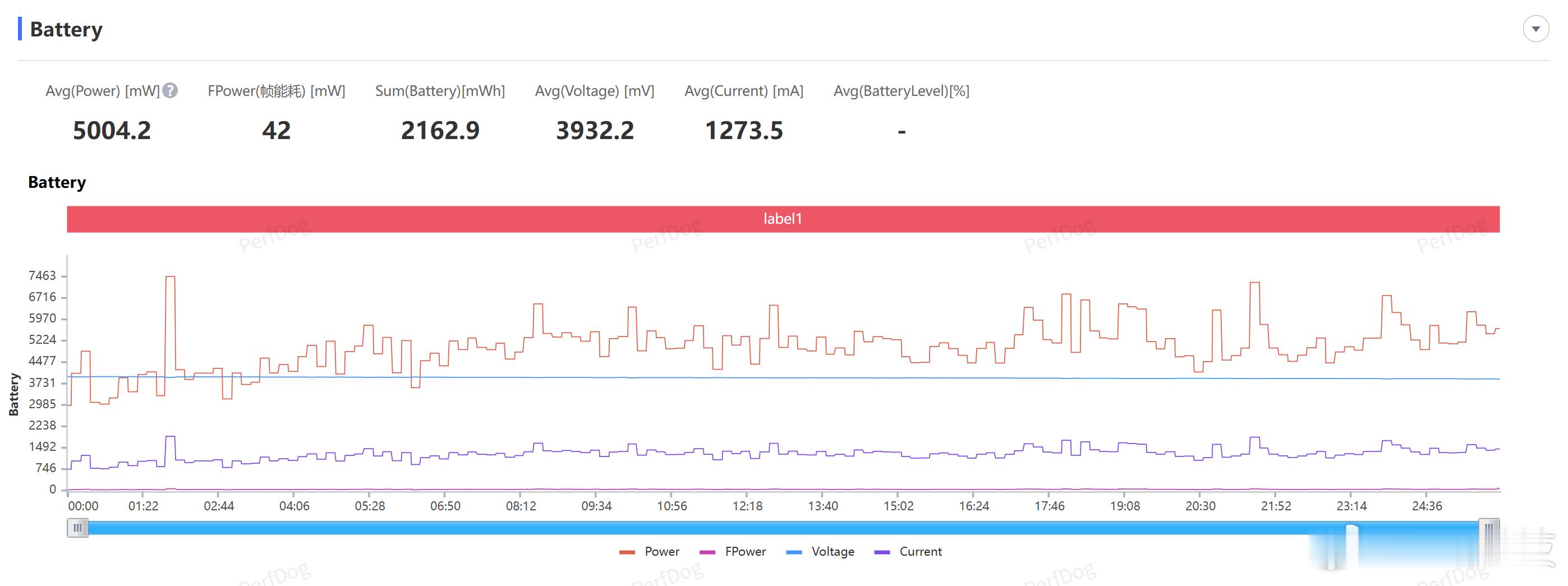Click the left handle of the range slider

tap(77, 528)
